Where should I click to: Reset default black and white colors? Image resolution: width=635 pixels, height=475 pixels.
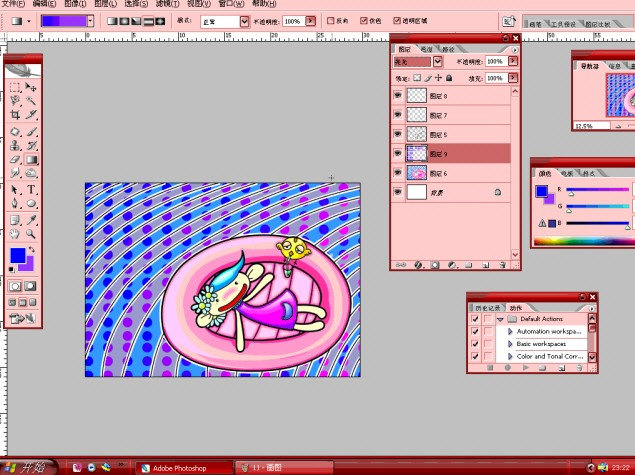pyautogui.click(x=12, y=269)
